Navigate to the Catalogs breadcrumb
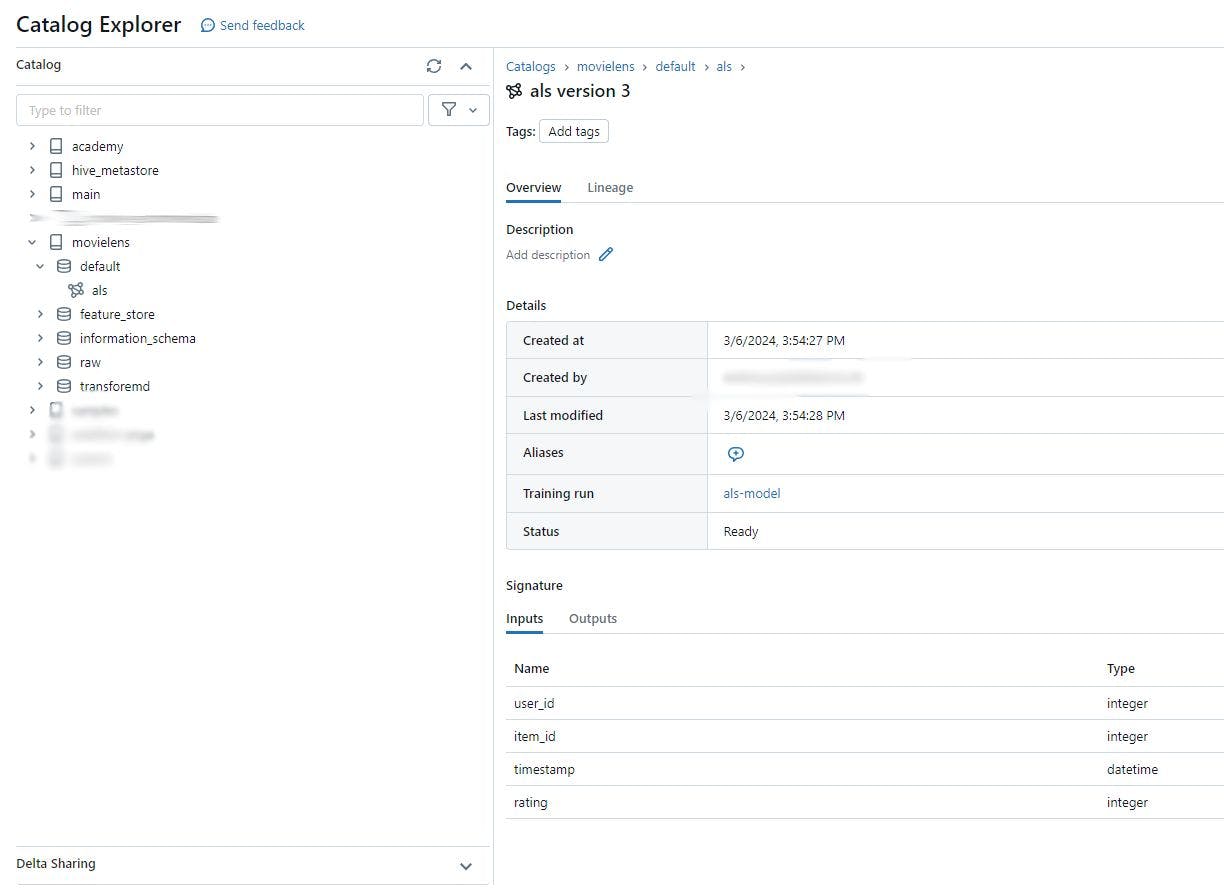The height and width of the screenshot is (891, 1224). tap(530, 66)
